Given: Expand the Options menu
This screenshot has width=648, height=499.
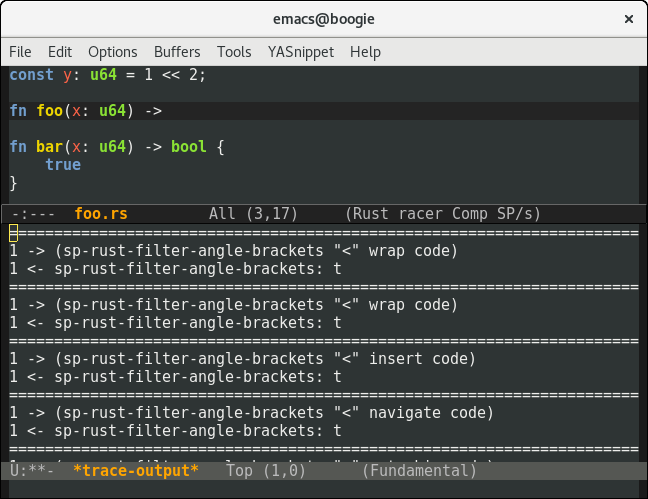Looking at the screenshot, I should click(113, 52).
